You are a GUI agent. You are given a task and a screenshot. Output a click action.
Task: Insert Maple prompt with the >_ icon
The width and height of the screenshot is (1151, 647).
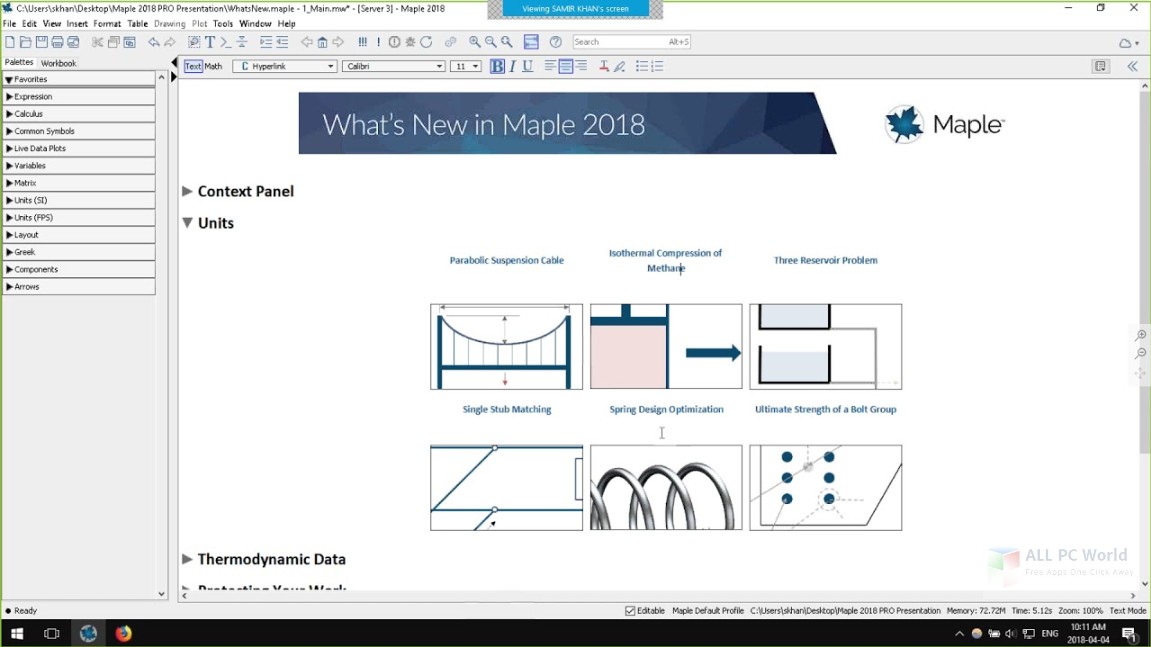point(225,42)
